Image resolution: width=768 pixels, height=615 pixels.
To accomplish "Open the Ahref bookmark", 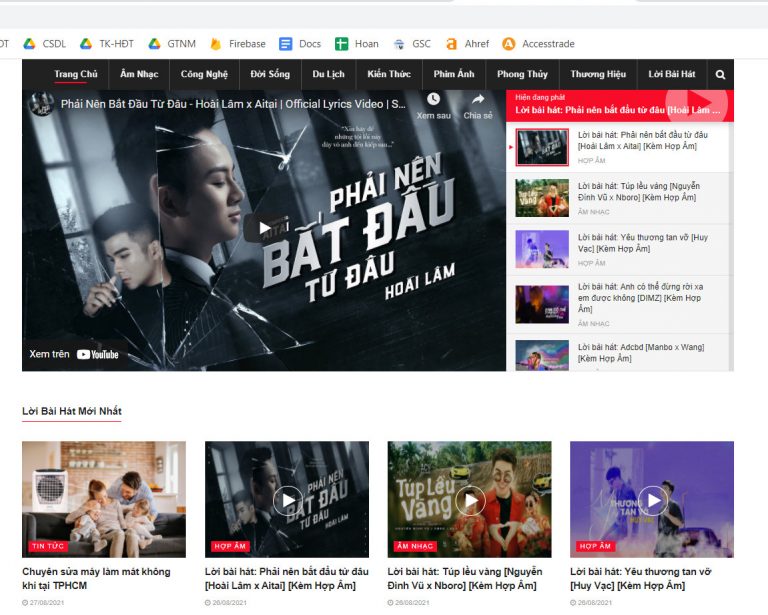I will [x=467, y=44].
